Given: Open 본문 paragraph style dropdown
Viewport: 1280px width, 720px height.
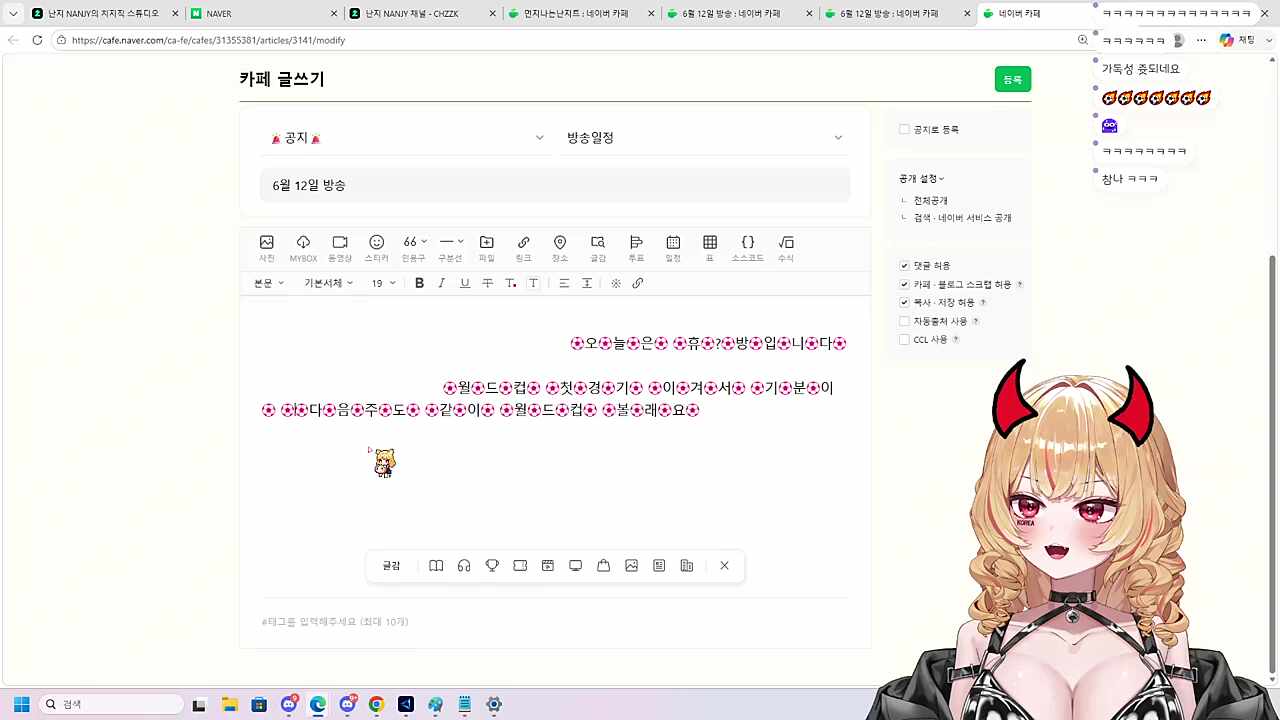Looking at the screenshot, I should [x=269, y=283].
